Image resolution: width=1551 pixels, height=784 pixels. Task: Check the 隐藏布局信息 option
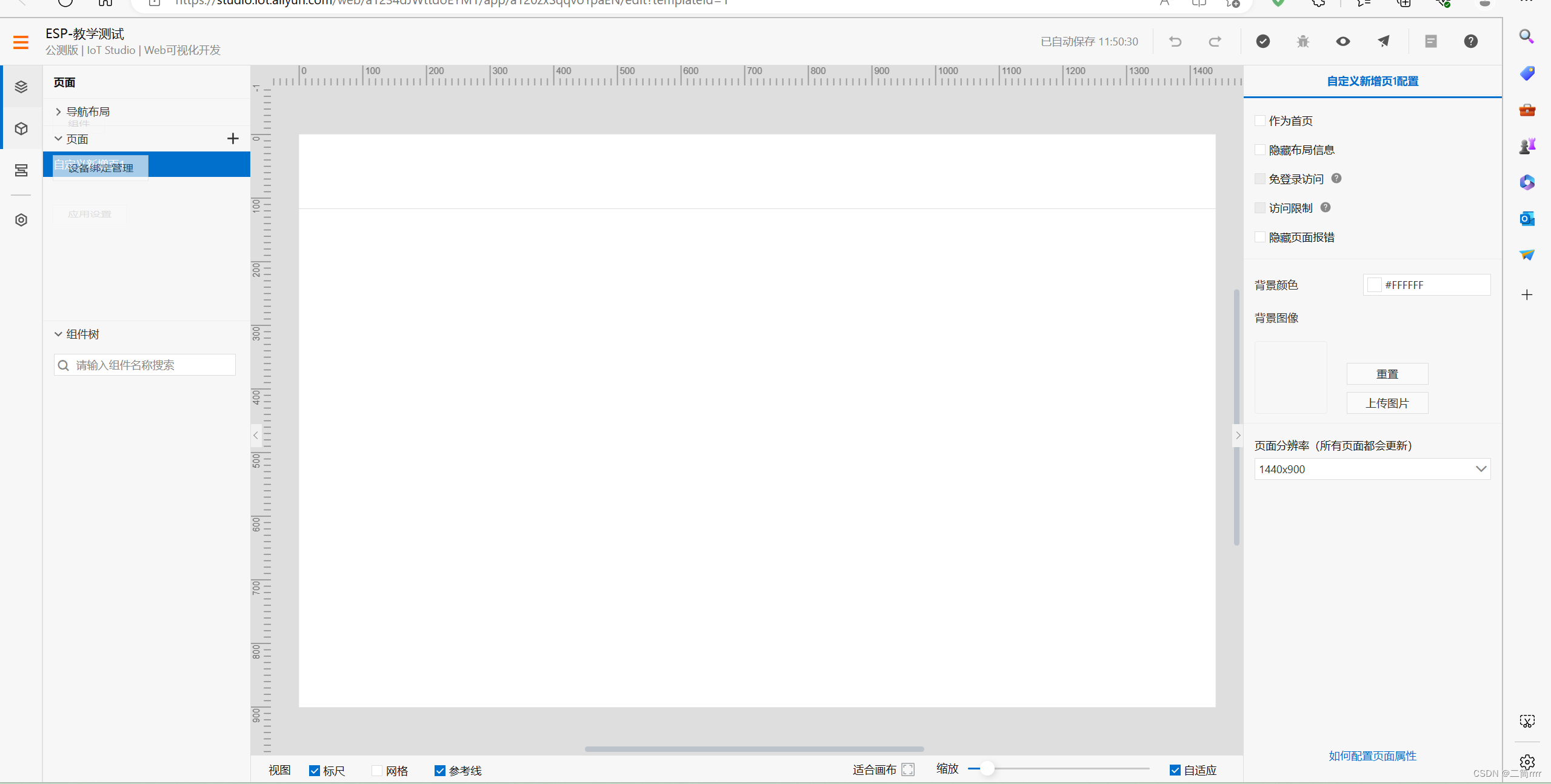coord(1260,150)
